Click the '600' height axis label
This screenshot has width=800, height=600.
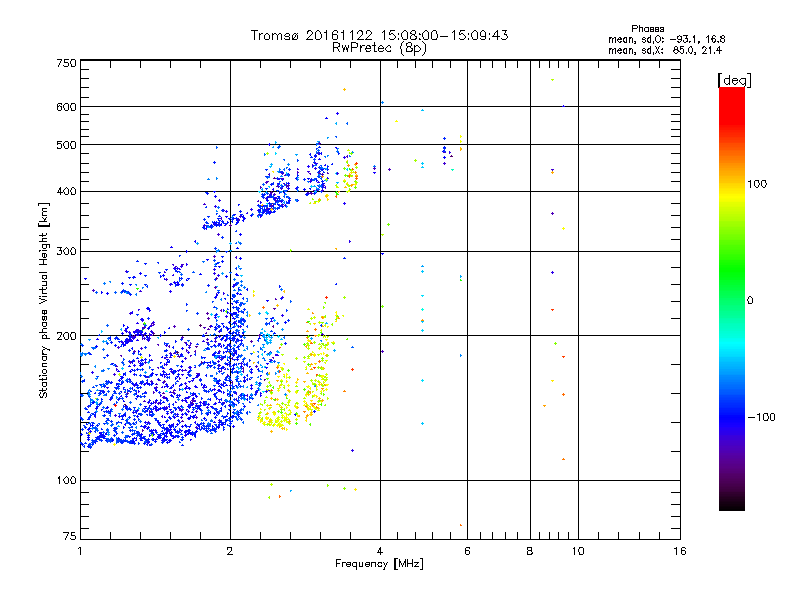[66, 107]
